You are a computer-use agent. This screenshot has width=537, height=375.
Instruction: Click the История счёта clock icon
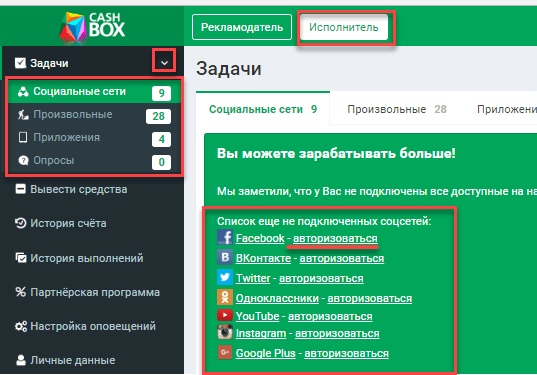tap(20, 223)
